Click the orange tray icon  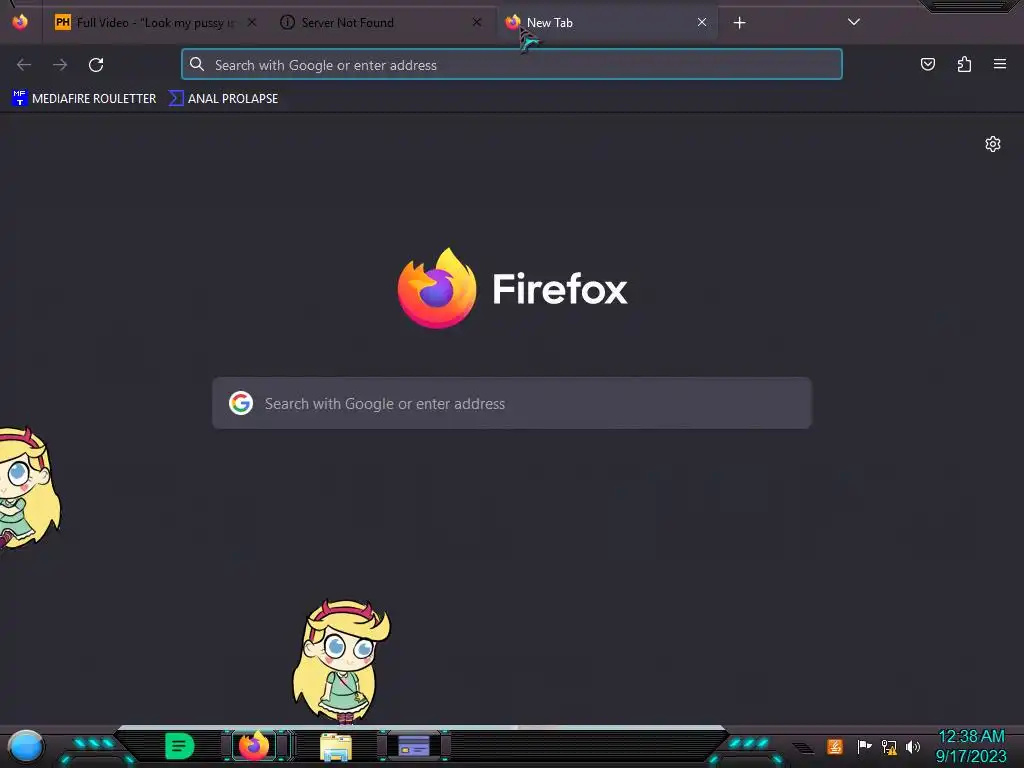click(x=835, y=746)
